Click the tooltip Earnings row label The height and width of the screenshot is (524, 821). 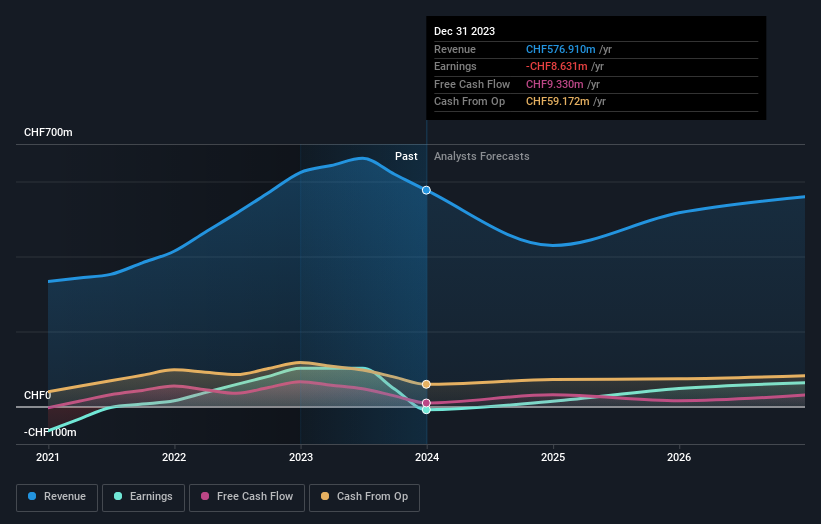[456, 66]
